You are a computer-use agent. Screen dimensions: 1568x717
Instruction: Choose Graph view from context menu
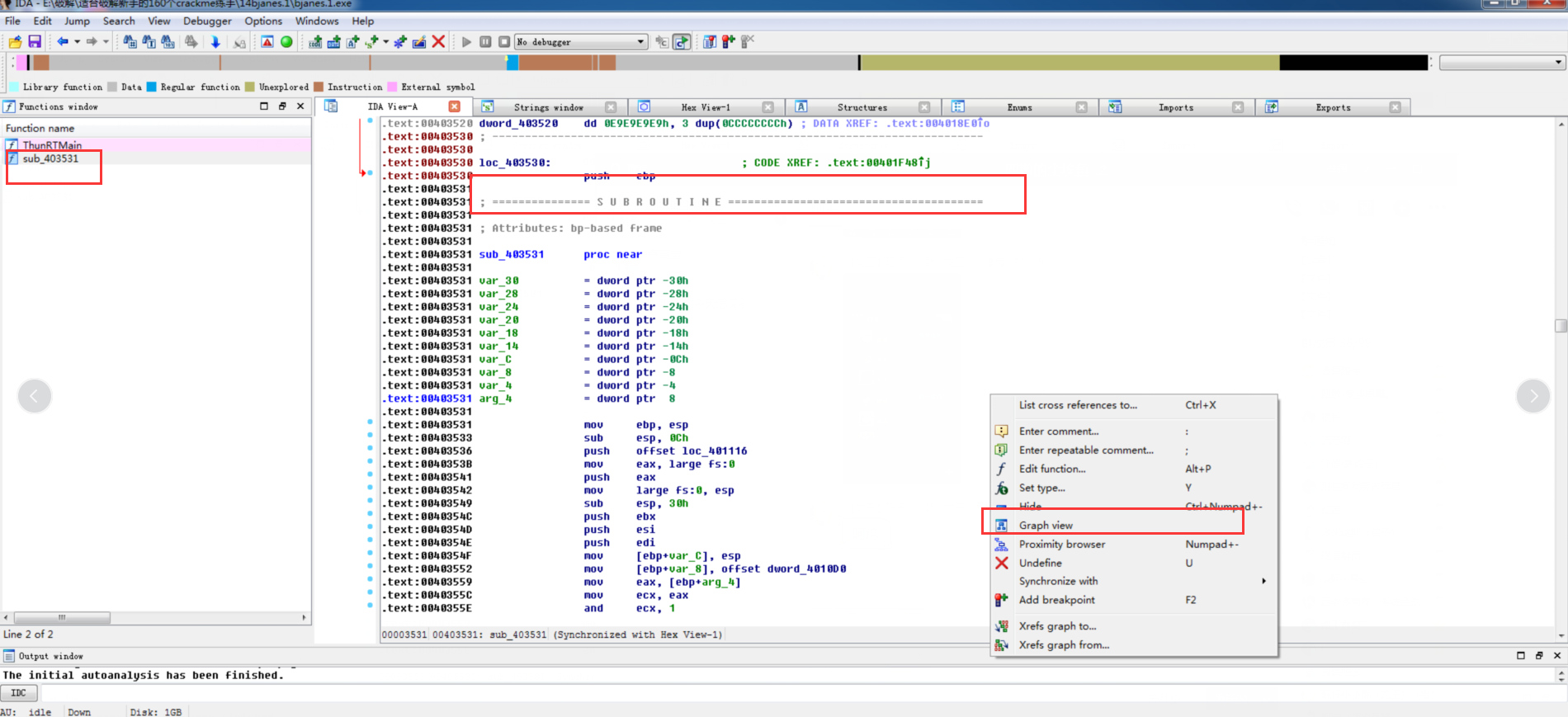pyautogui.click(x=1046, y=525)
